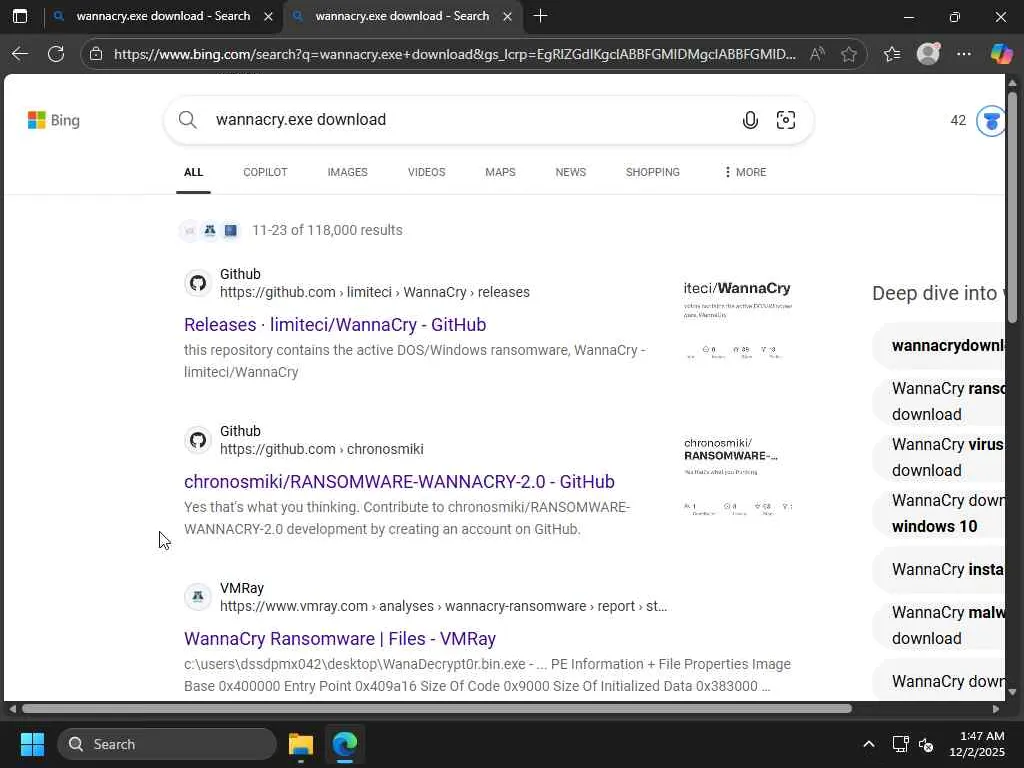
Task: Open the Favorites list icon
Action: (892, 54)
